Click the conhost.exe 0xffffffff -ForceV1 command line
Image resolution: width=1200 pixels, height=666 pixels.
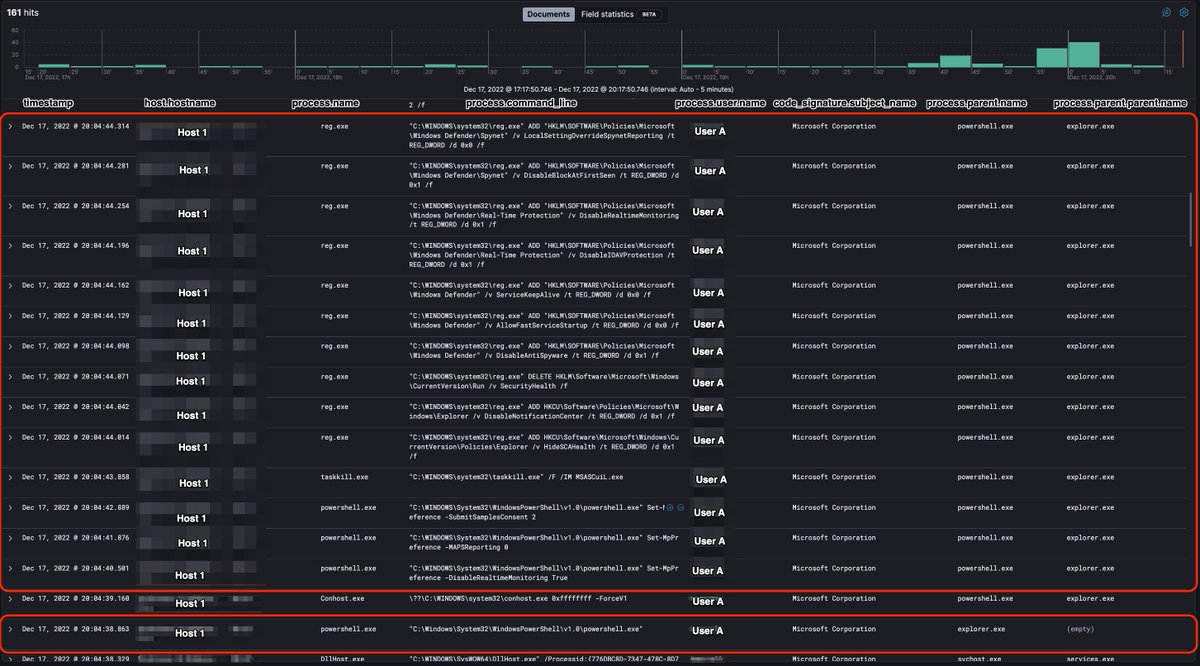click(x=518, y=599)
